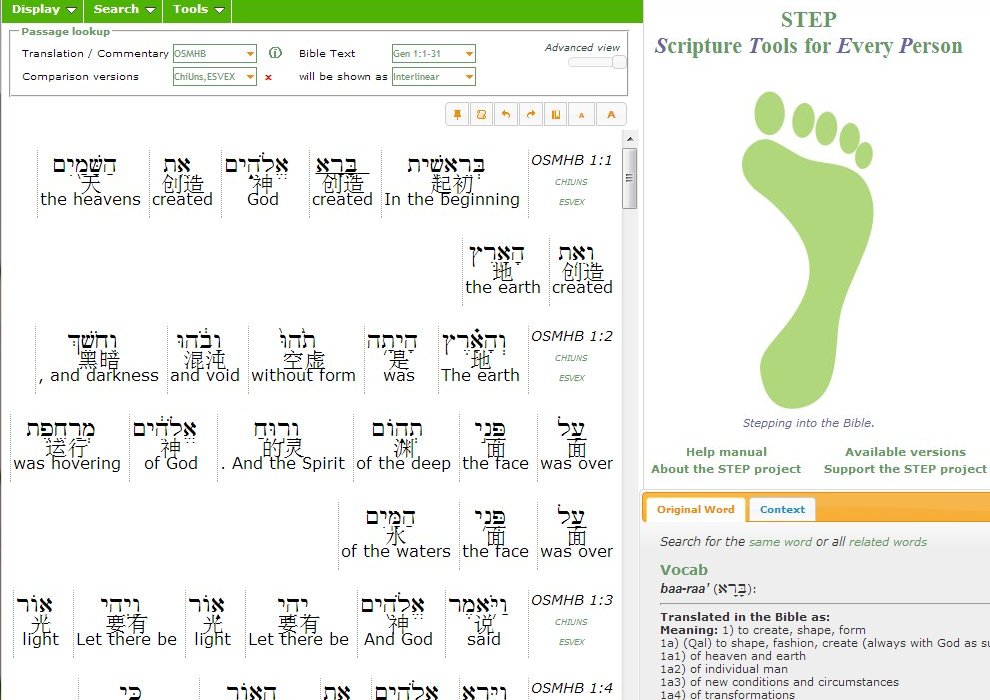Click the word 'without form'
The width and height of the screenshot is (990, 700).
point(303,376)
